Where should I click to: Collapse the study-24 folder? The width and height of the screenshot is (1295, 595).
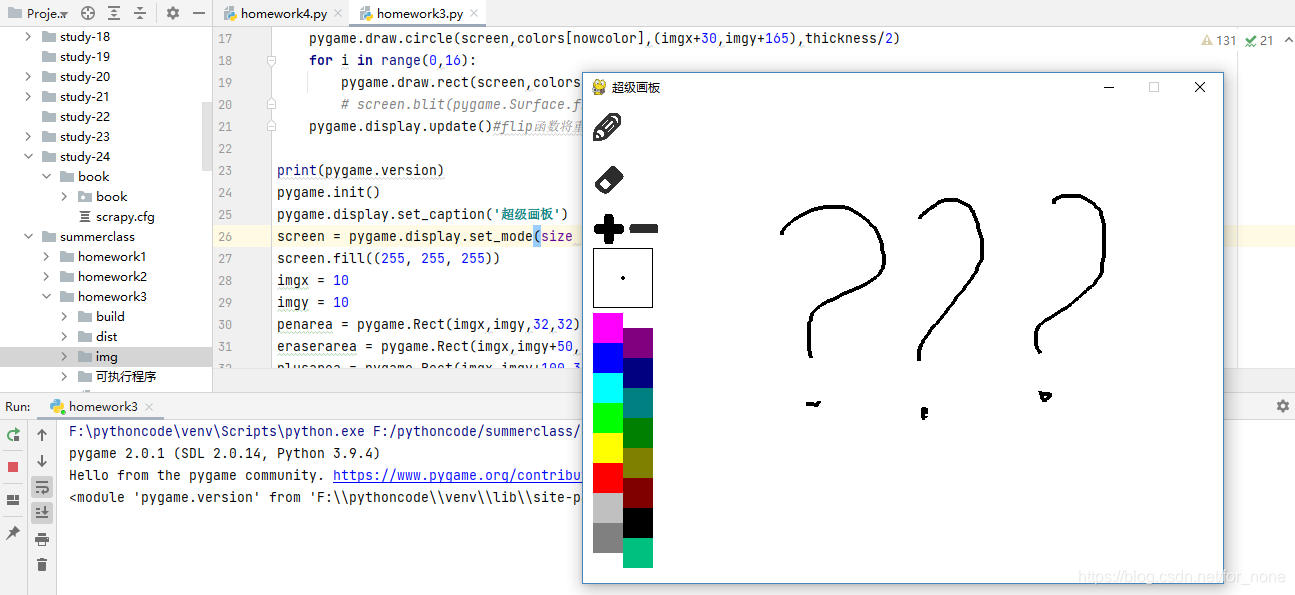(28, 157)
